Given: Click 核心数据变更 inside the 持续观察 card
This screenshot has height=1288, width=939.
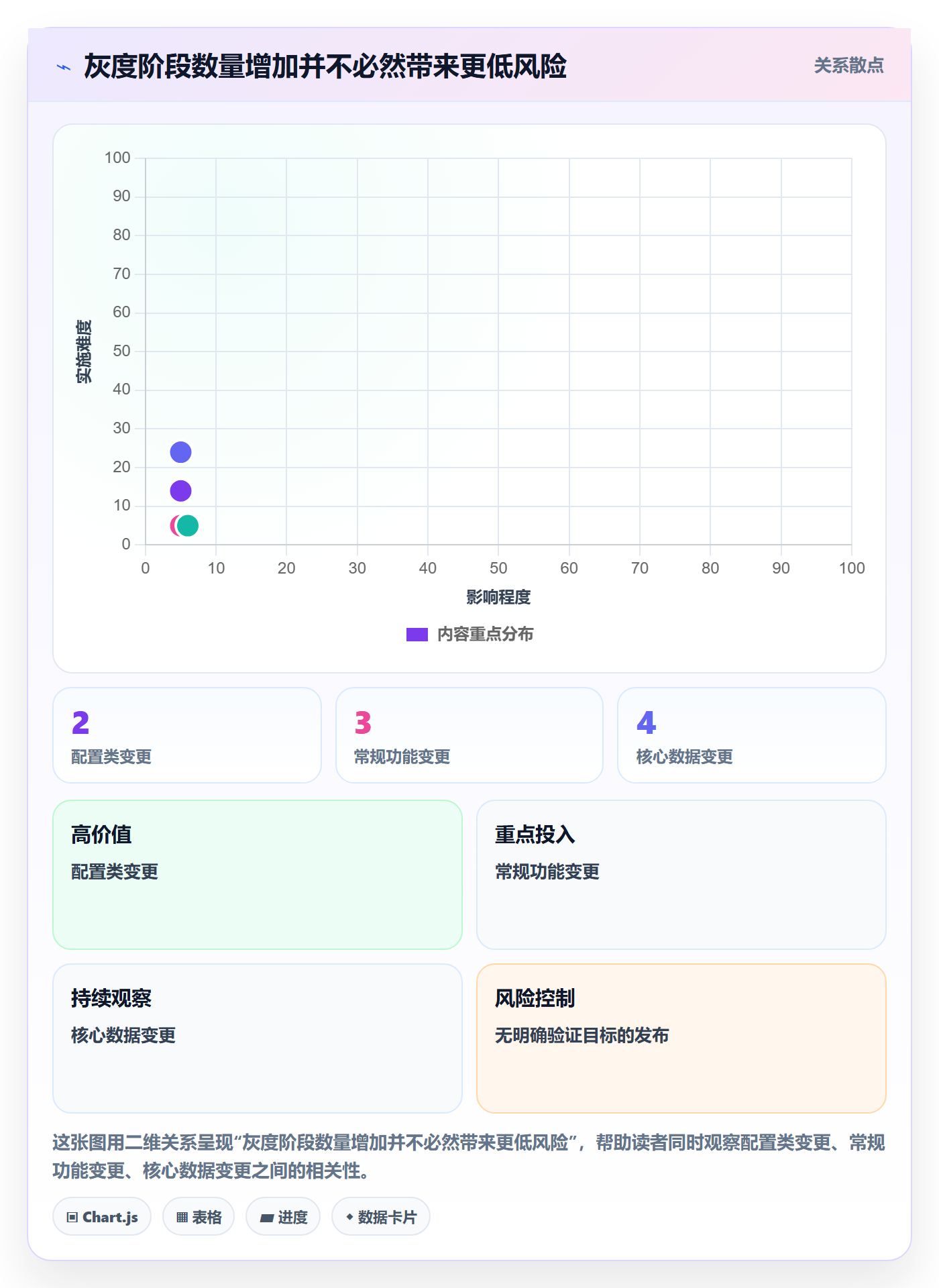Looking at the screenshot, I should pos(123,1035).
